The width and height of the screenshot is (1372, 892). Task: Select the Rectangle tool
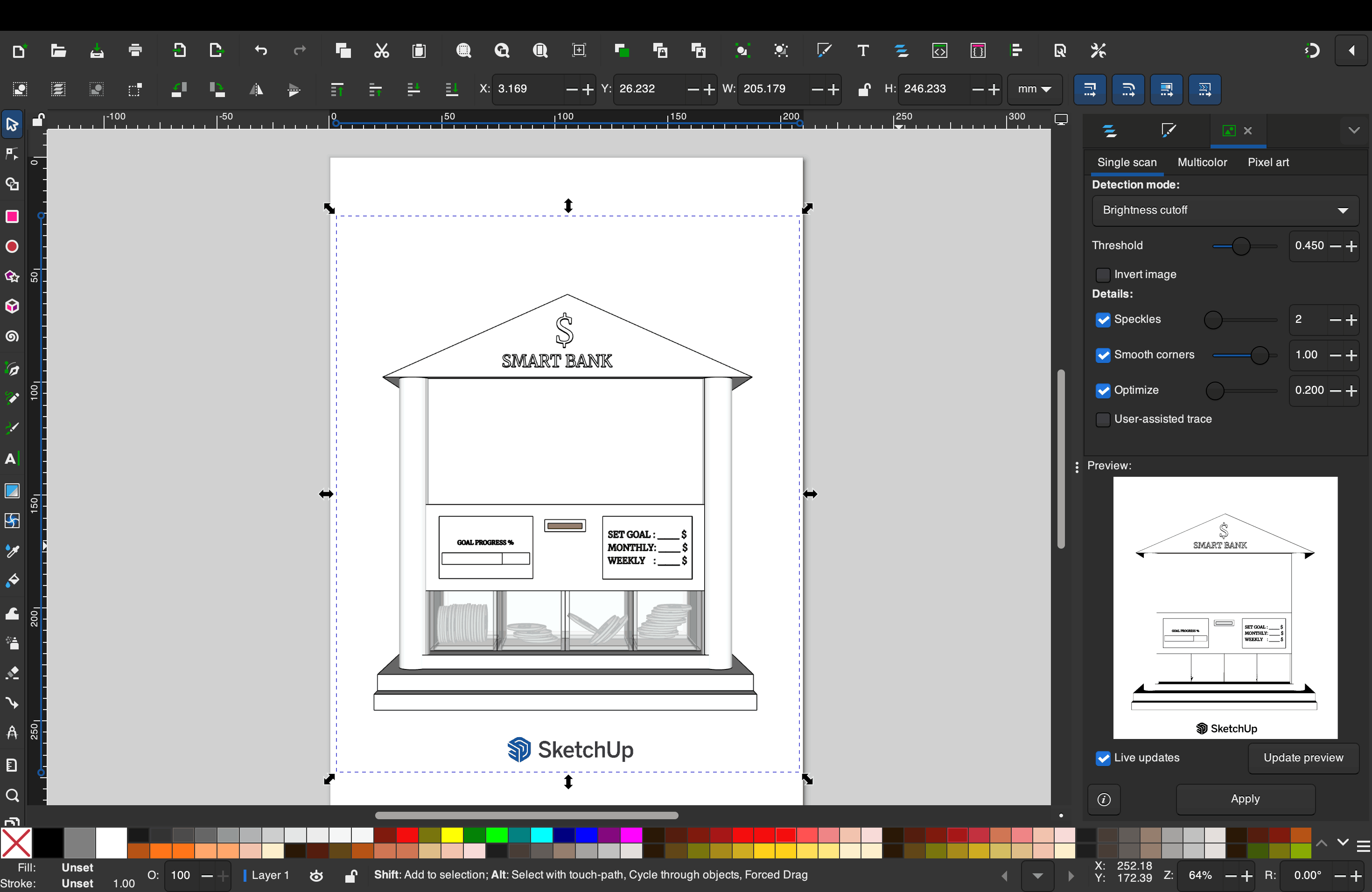click(12, 216)
